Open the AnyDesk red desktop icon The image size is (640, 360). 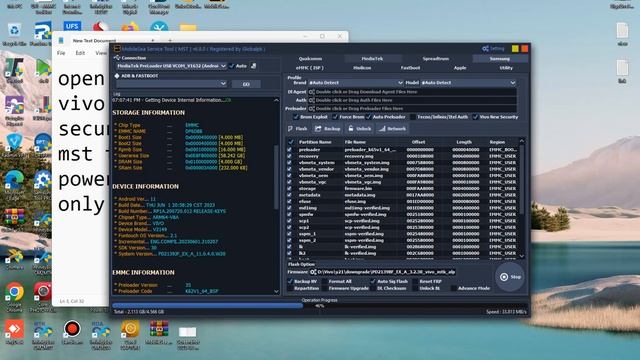point(14,329)
